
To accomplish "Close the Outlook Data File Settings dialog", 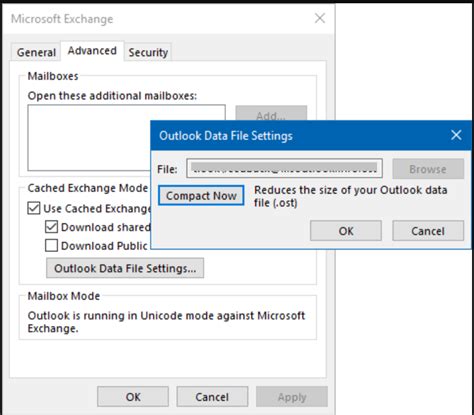I will tap(456, 135).
